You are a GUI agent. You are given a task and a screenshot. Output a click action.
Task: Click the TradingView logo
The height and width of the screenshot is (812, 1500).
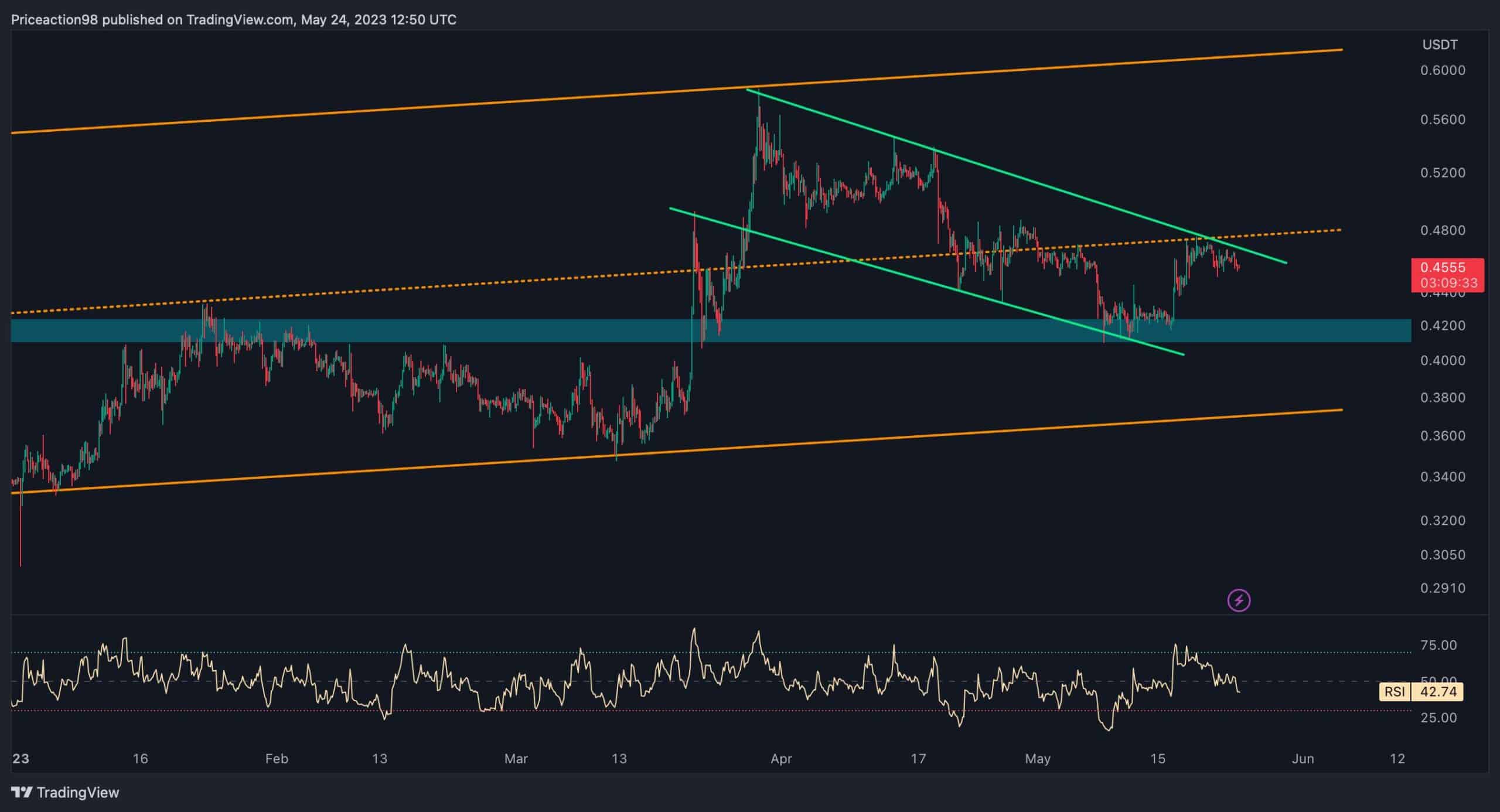(64, 792)
